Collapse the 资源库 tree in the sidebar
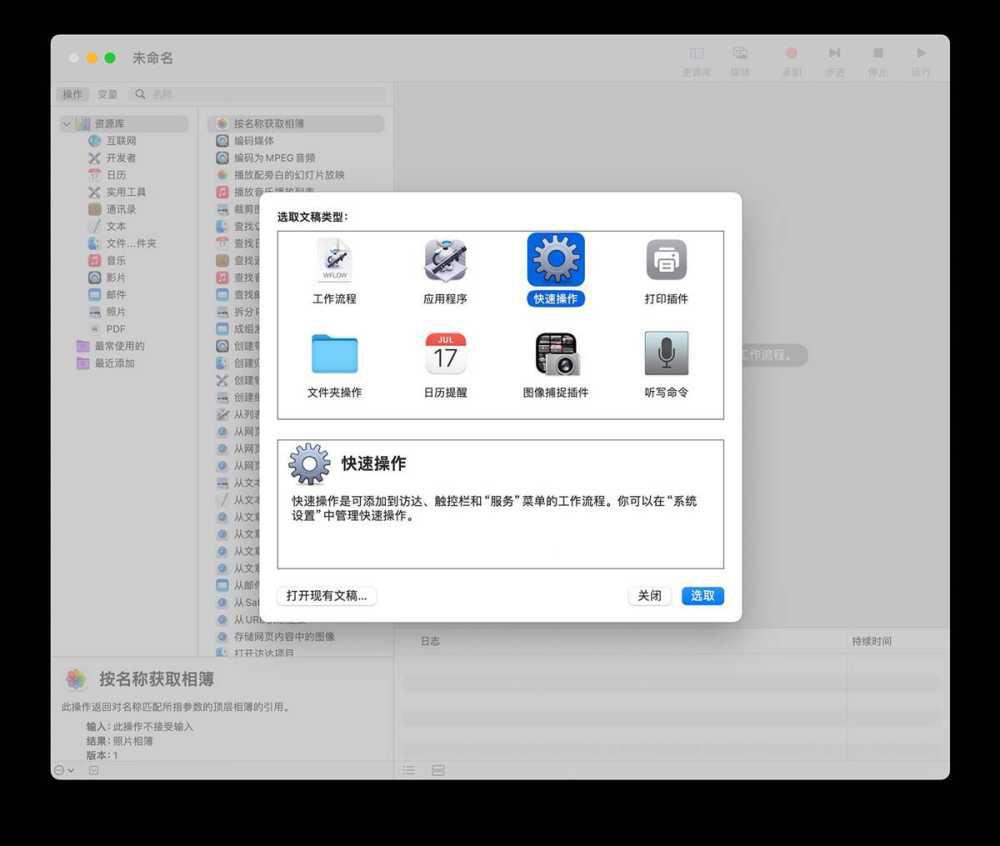This screenshot has width=1000, height=846. 66,123
